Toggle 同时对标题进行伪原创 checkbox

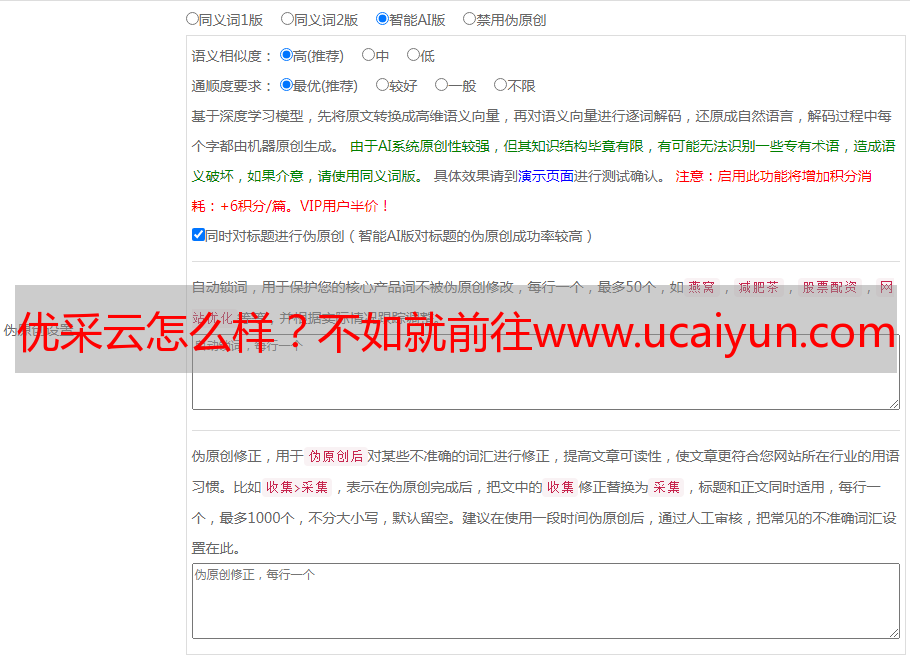point(198,235)
